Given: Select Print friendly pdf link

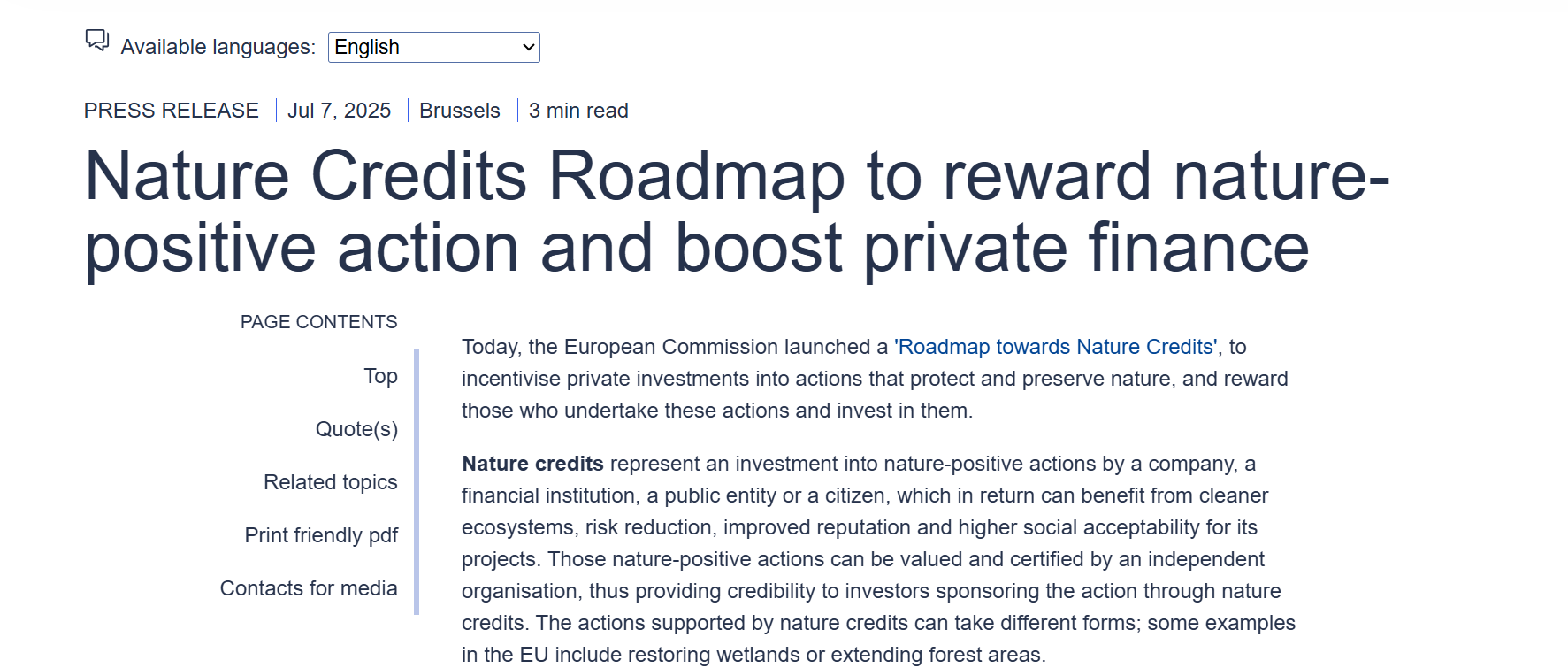Looking at the screenshot, I should [321, 535].
